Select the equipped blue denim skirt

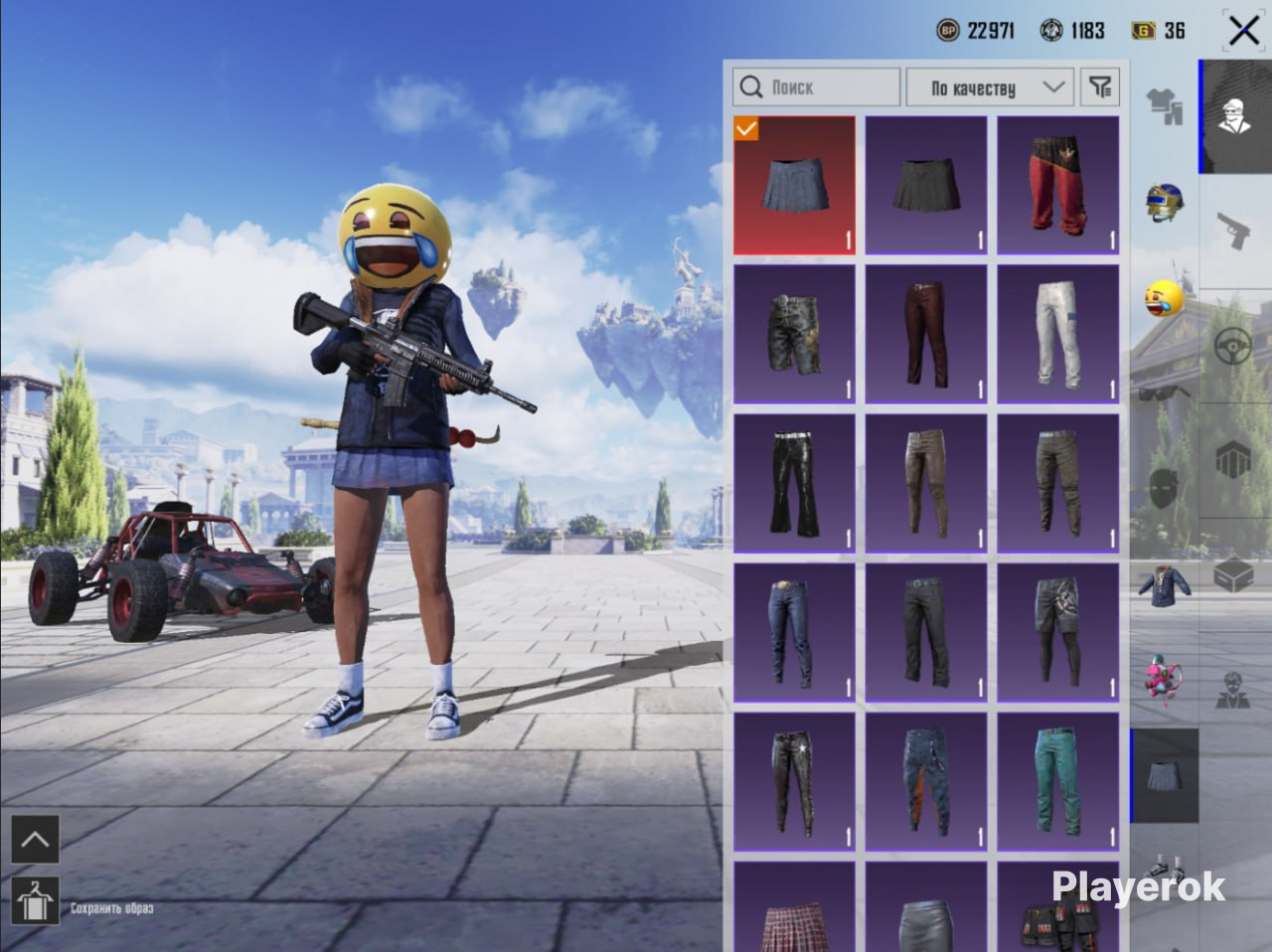[x=794, y=186]
